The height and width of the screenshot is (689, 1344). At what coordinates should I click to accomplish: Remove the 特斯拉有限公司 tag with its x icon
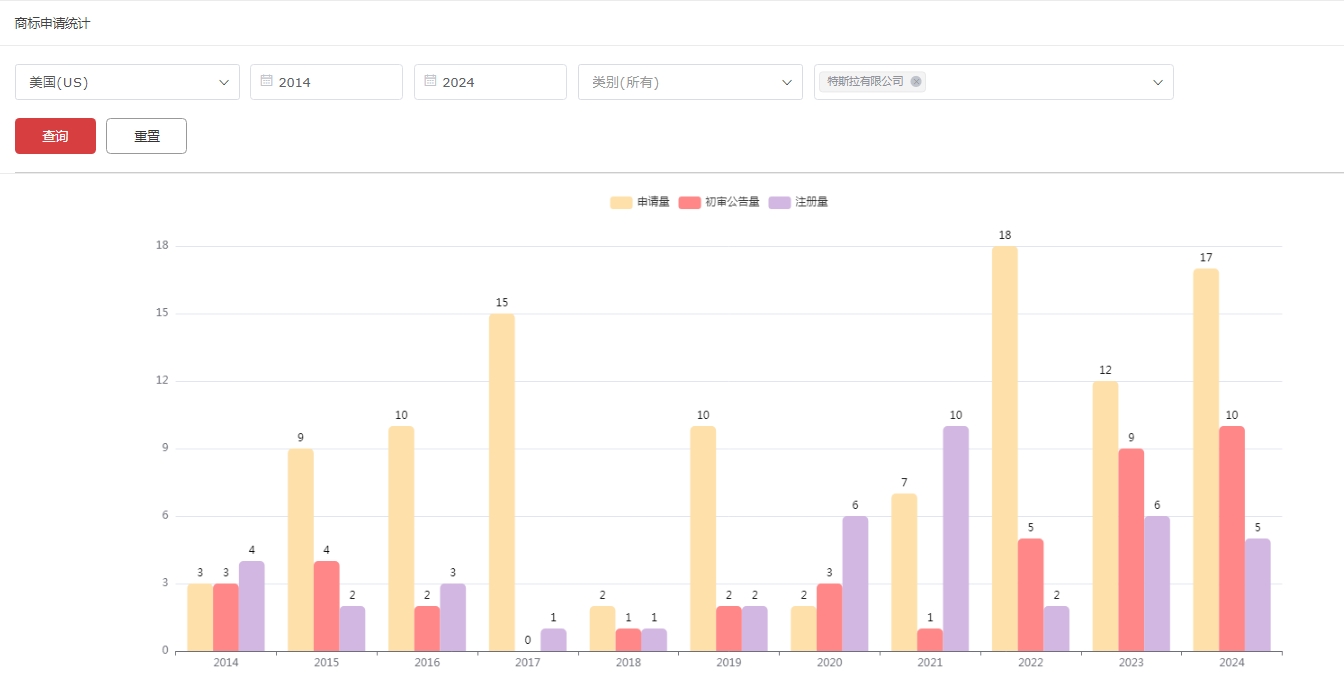916,82
